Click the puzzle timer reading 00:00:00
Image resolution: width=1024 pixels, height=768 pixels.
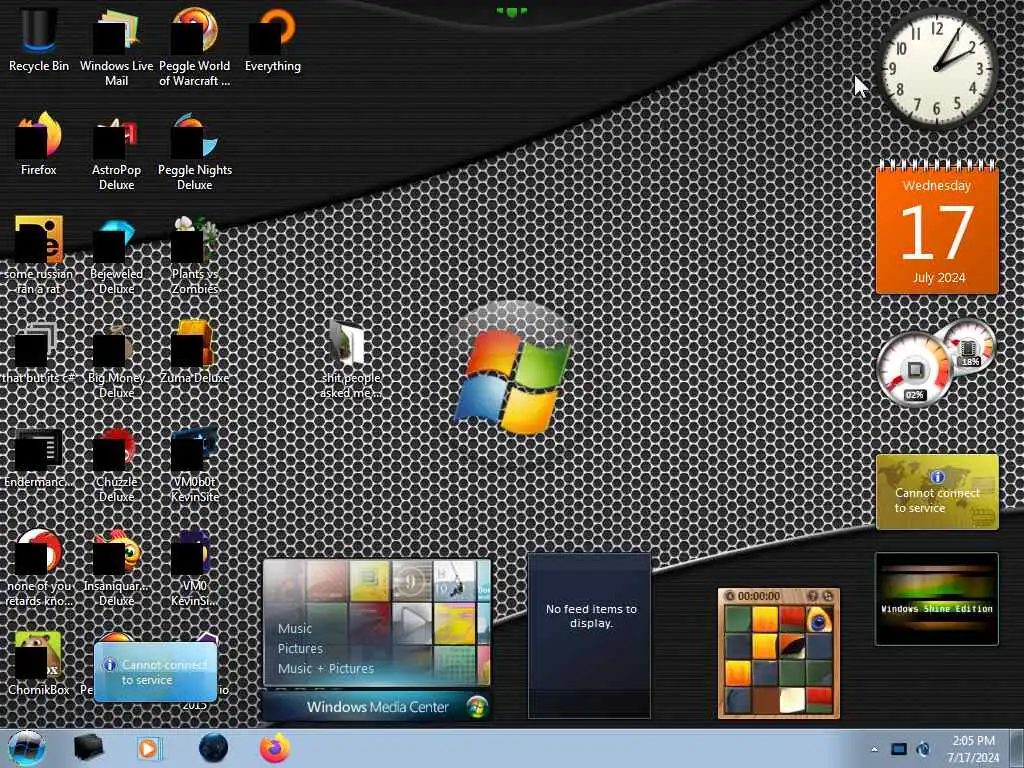(759, 596)
